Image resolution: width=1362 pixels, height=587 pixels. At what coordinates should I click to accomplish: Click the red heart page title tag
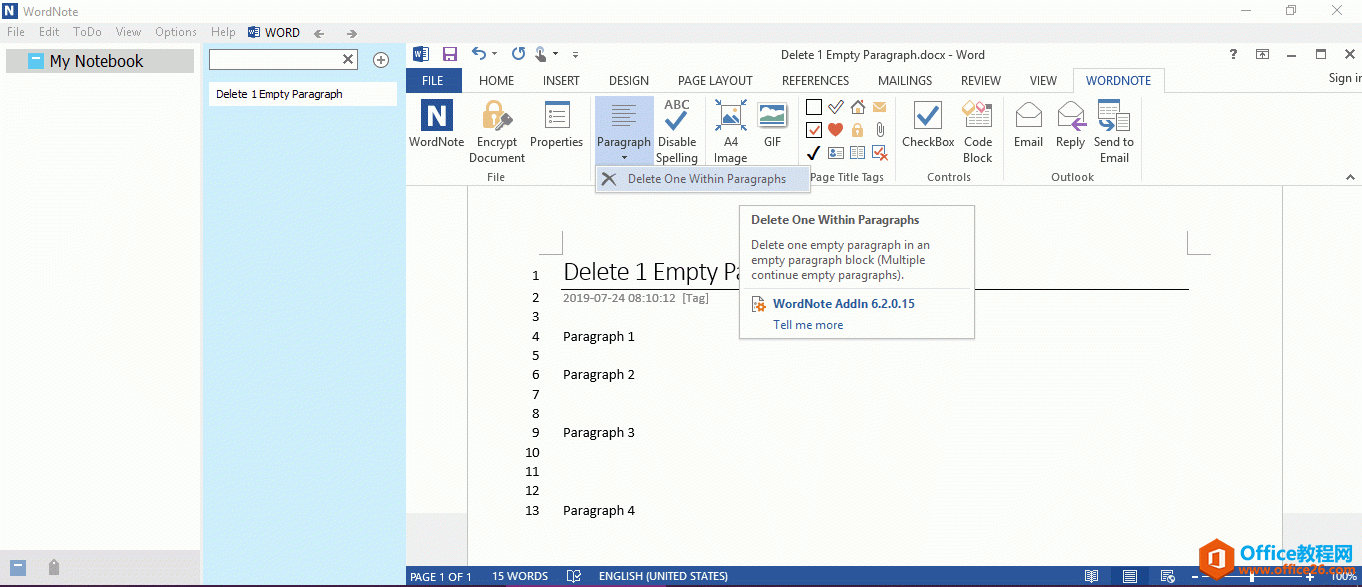835,130
